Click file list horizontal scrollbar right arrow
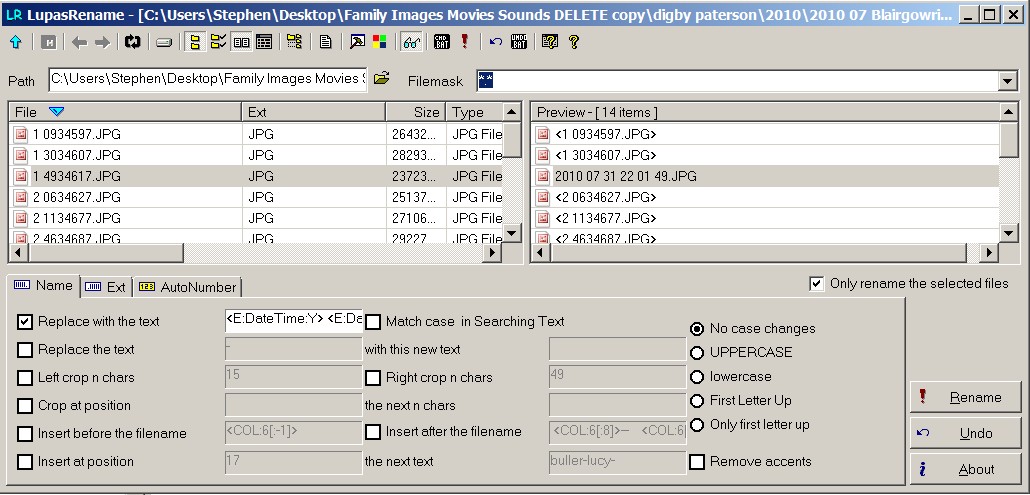Screen dimensions: 1030x495 tap(493, 253)
